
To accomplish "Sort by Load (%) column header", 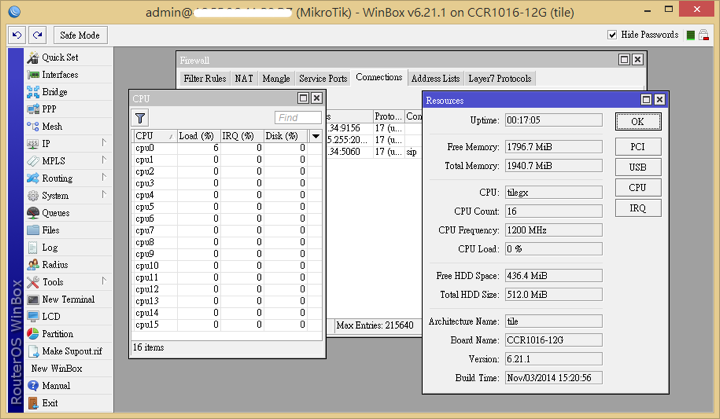I will point(198,136).
